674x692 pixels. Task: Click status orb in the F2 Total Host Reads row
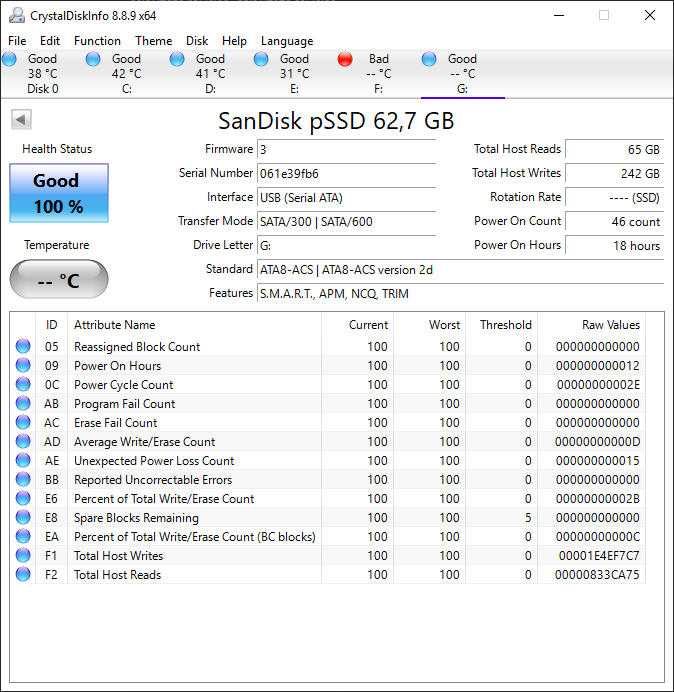(x=23, y=574)
